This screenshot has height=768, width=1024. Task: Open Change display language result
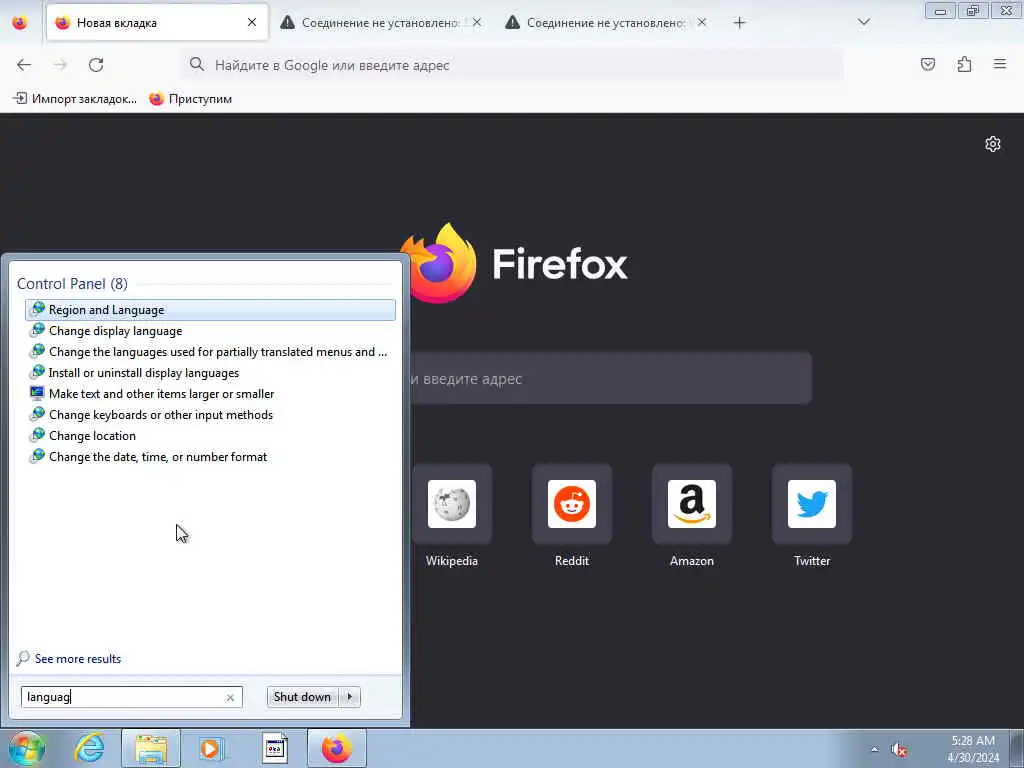[x=210, y=330]
